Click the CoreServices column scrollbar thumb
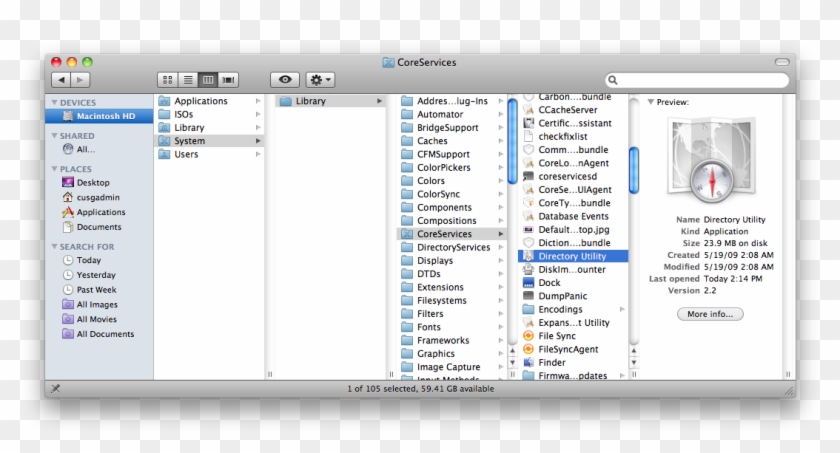The width and height of the screenshot is (840, 453). pyautogui.click(x=634, y=170)
